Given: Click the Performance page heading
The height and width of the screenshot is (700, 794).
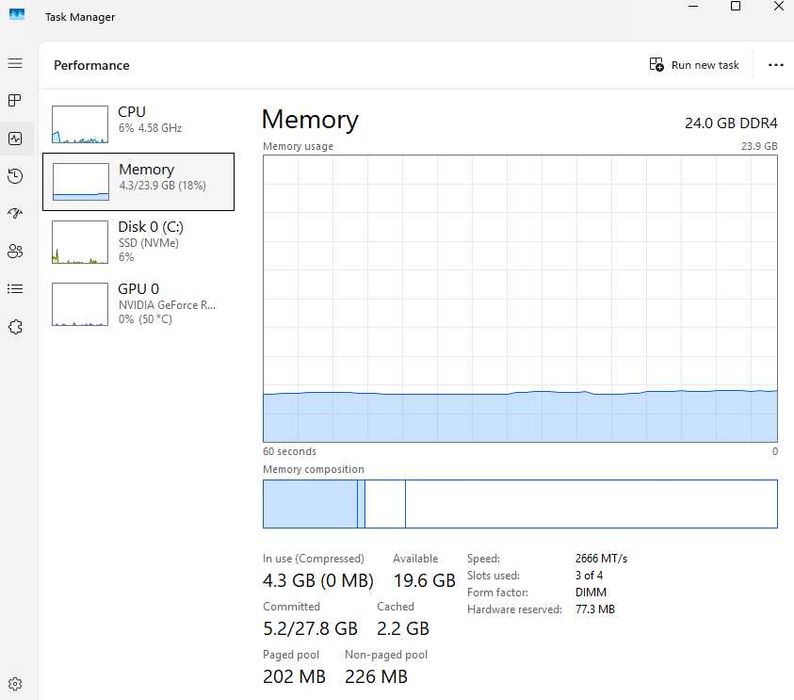Looking at the screenshot, I should [x=92, y=65].
